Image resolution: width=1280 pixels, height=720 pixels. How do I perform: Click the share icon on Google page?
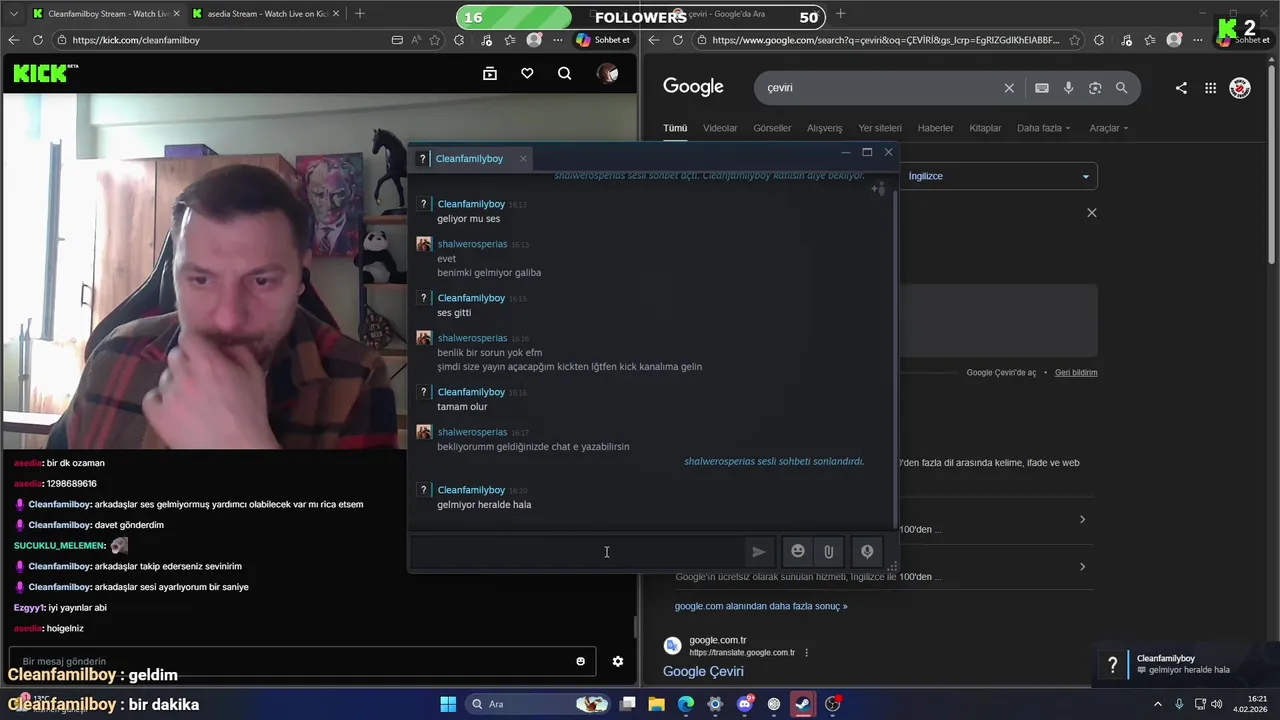pyautogui.click(x=1181, y=88)
